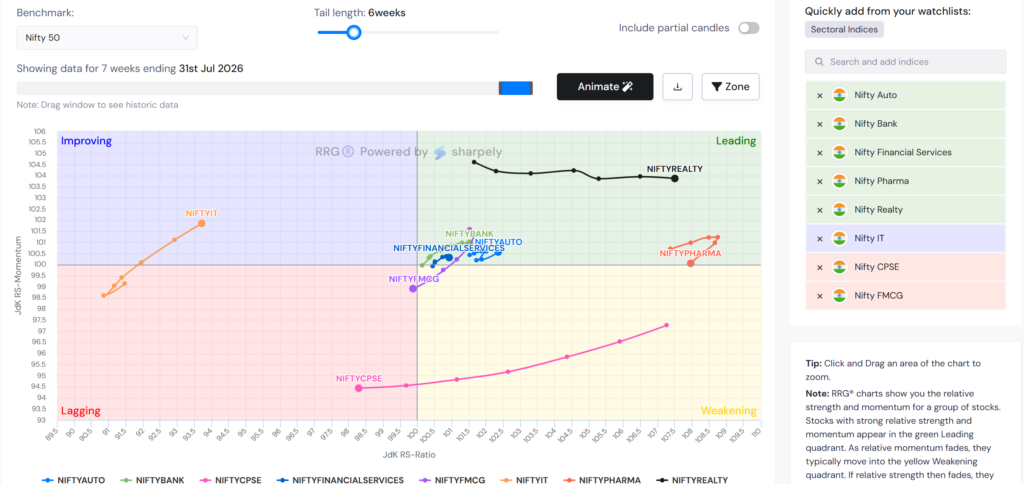Click the flag icon beside Nifty Financial Services

(x=839, y=153)
